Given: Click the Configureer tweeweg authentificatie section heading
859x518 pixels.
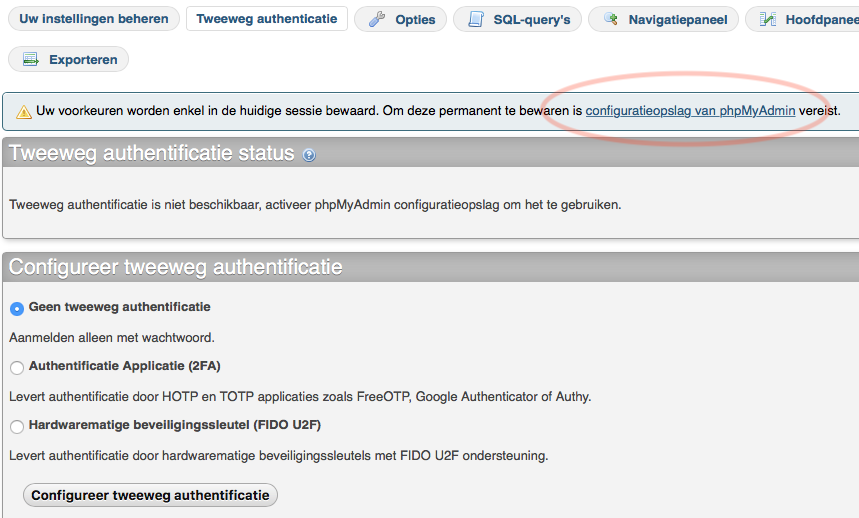Looking at the screenshot, I should coord(176,267).
